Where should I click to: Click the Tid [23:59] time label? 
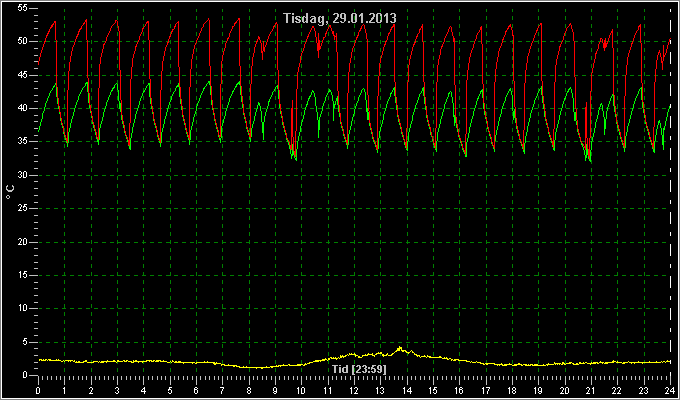click(359, 369)
